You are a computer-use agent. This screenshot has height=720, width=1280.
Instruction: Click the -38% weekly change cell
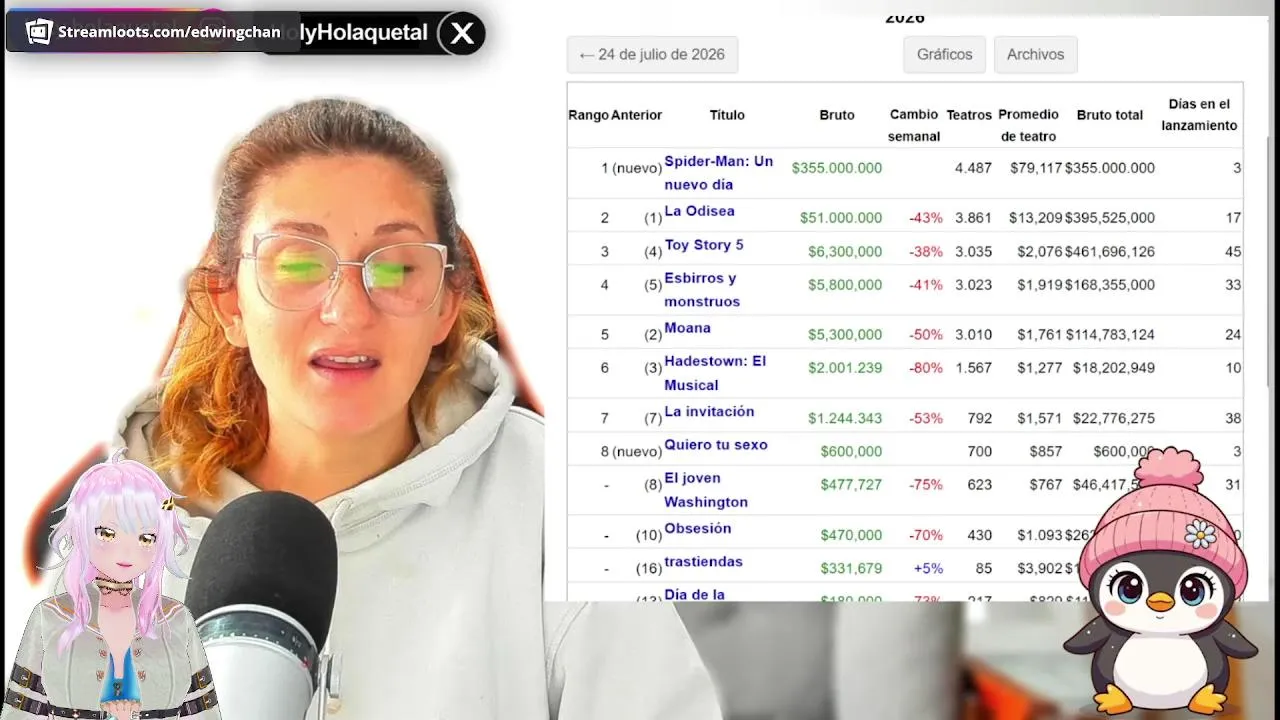926,252
